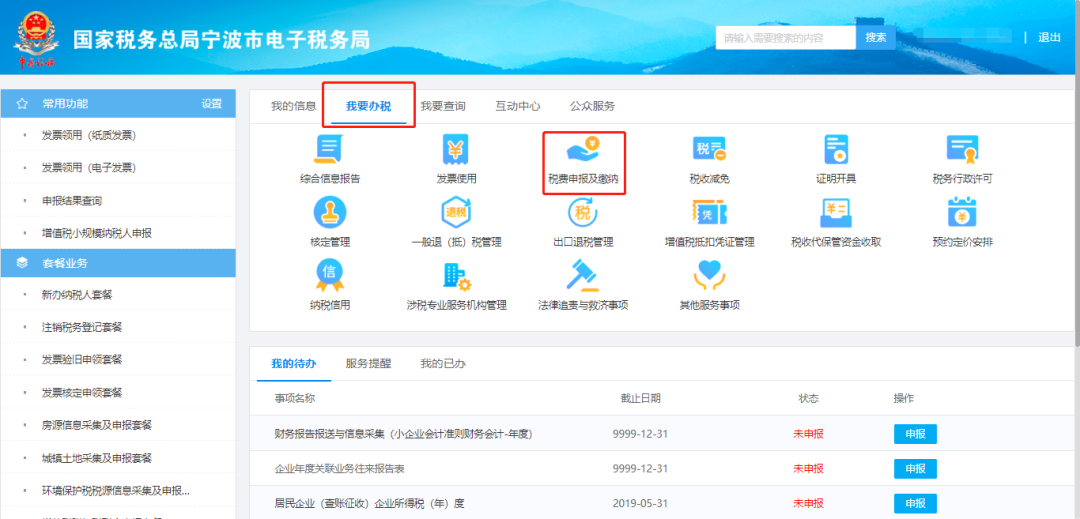Viewport: 1080px width, 519px height.
Task: Open 增值税小规模纳税人申报 in sidebar
Action: click(97, 233)
